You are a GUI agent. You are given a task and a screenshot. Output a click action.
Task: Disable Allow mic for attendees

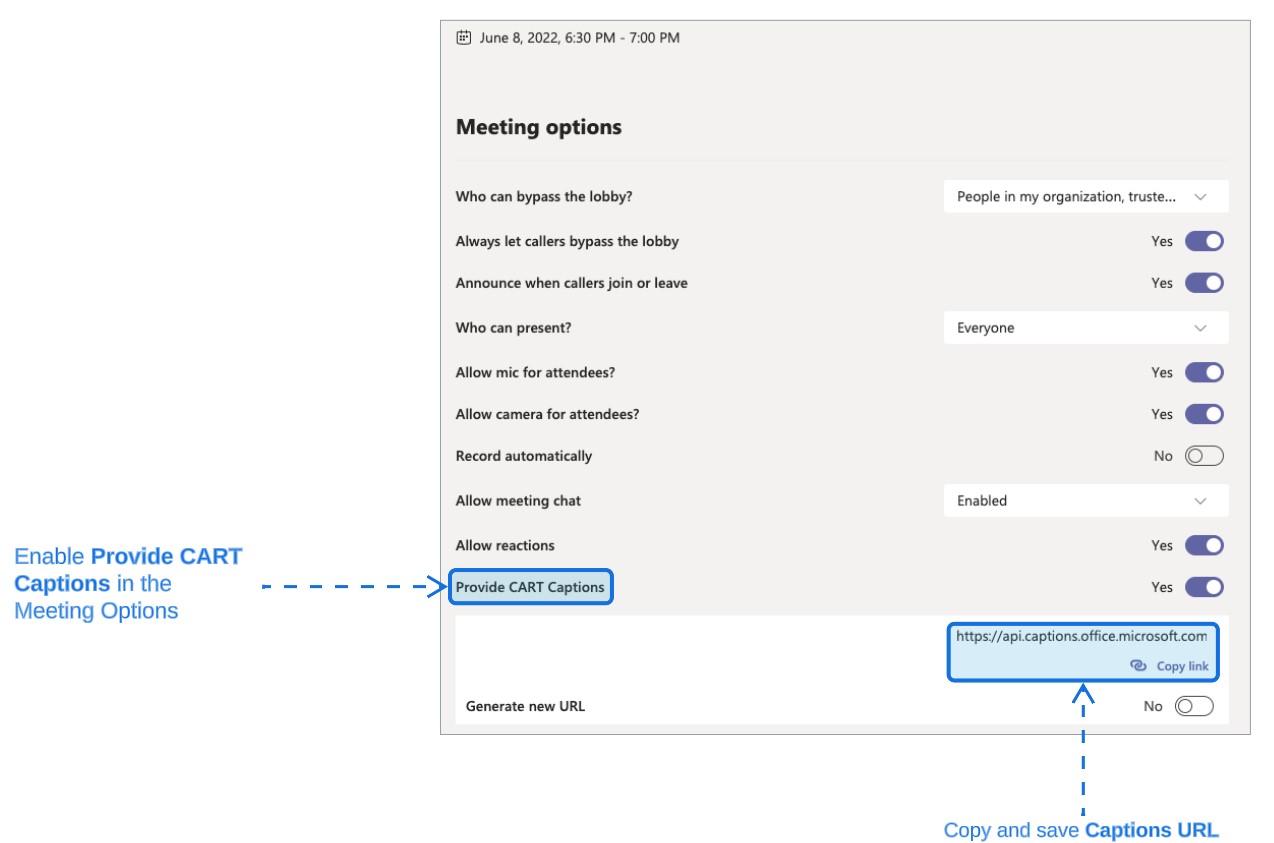point(1203,372)
